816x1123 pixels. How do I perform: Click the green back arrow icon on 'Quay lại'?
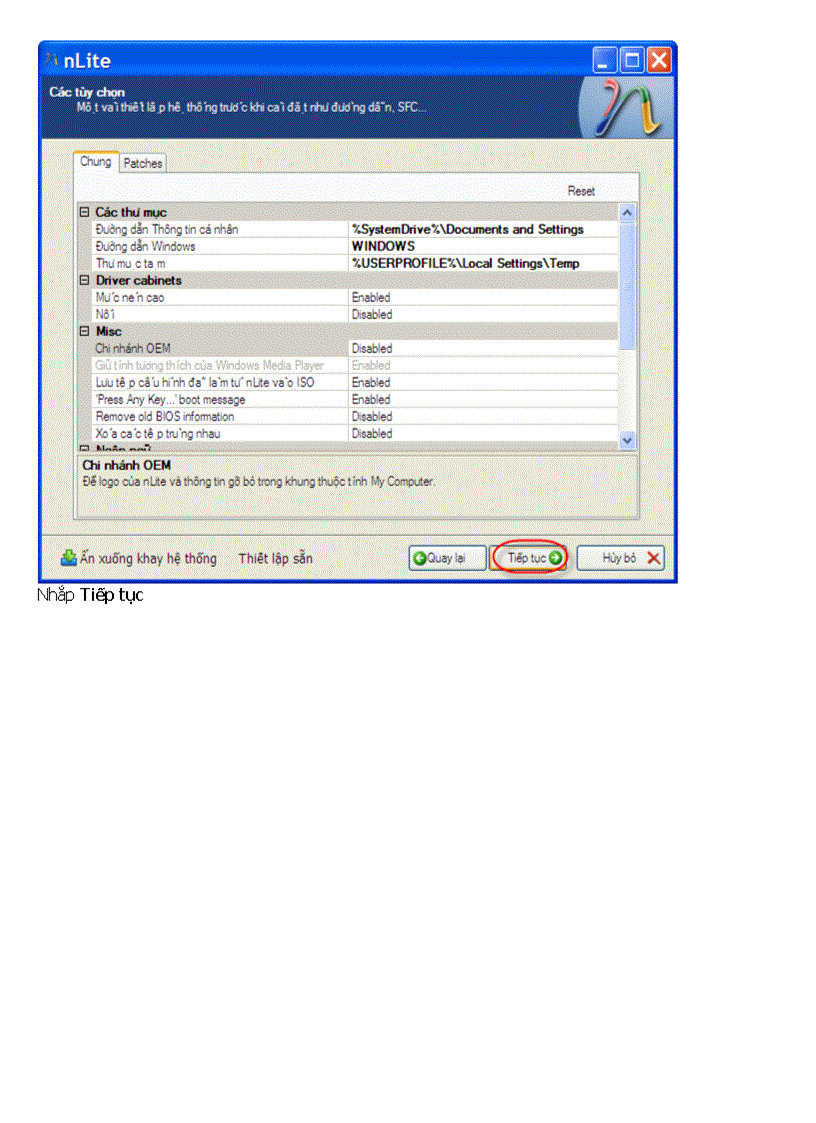419,558
